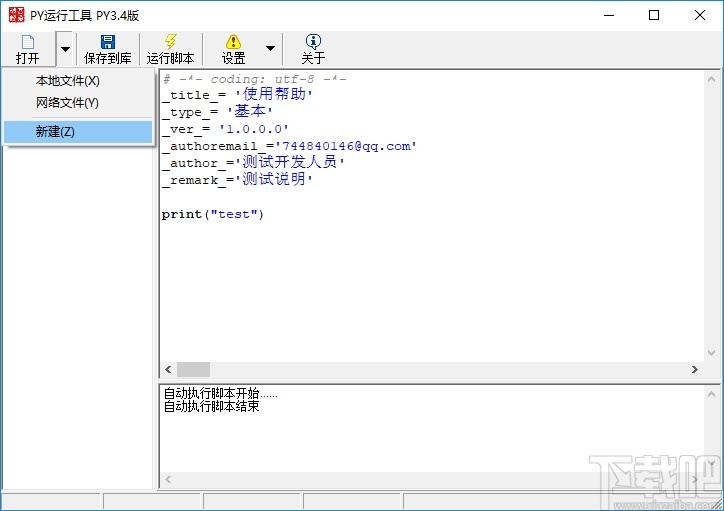This screenshot has height=511, width=724.
Task: Click left arrow of output panel scrollbar
Action: tap(168, 480)
